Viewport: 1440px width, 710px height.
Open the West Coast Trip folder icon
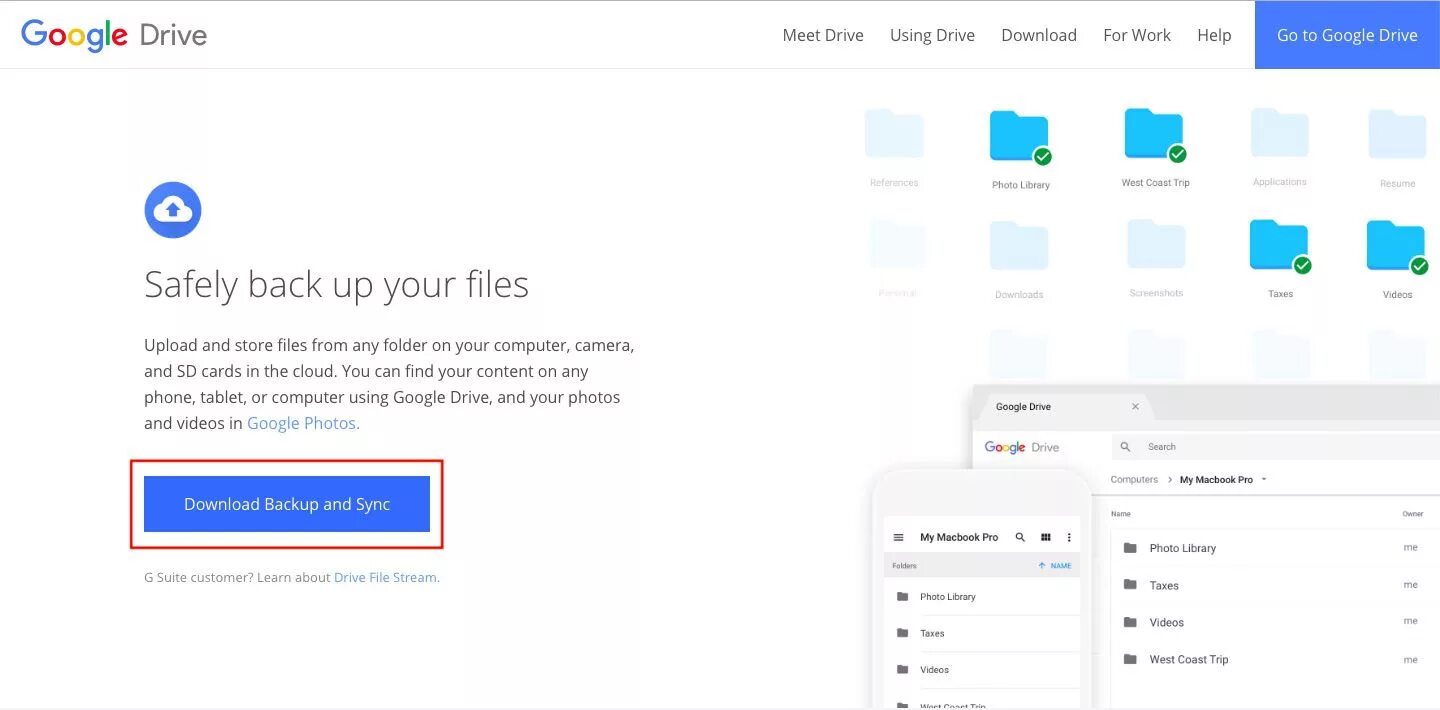pos(1155,135)
